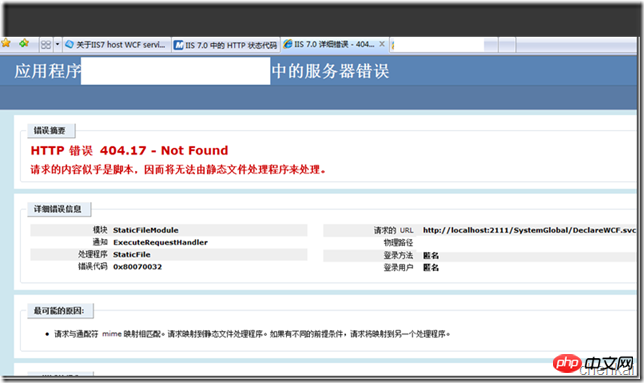This screenshot has height=383, width=644.
Task: Click the HTTP 错误 404.17 - Not Found heading
Action: (129, 151)
